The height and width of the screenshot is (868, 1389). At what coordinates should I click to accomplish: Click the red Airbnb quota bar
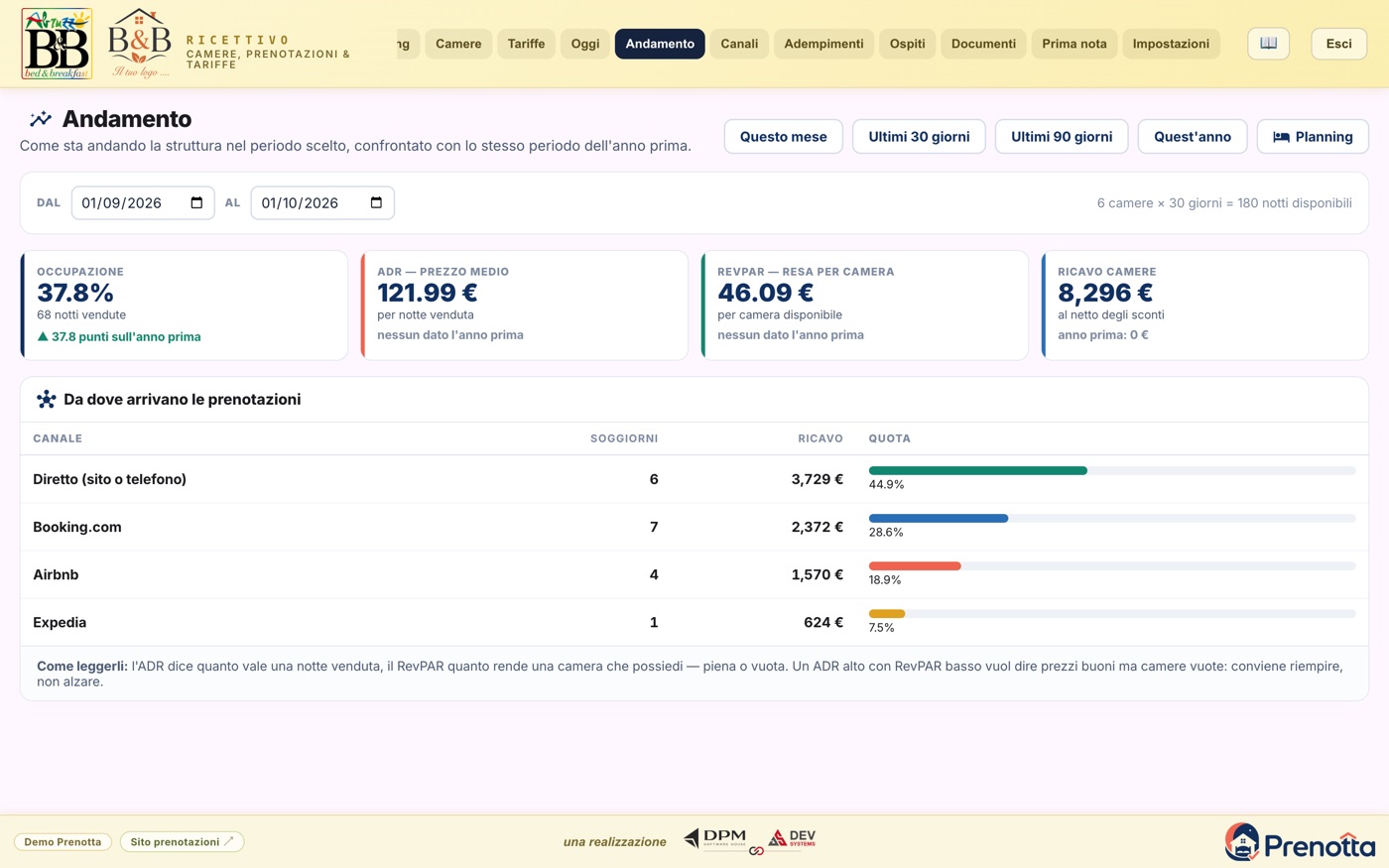915,565
